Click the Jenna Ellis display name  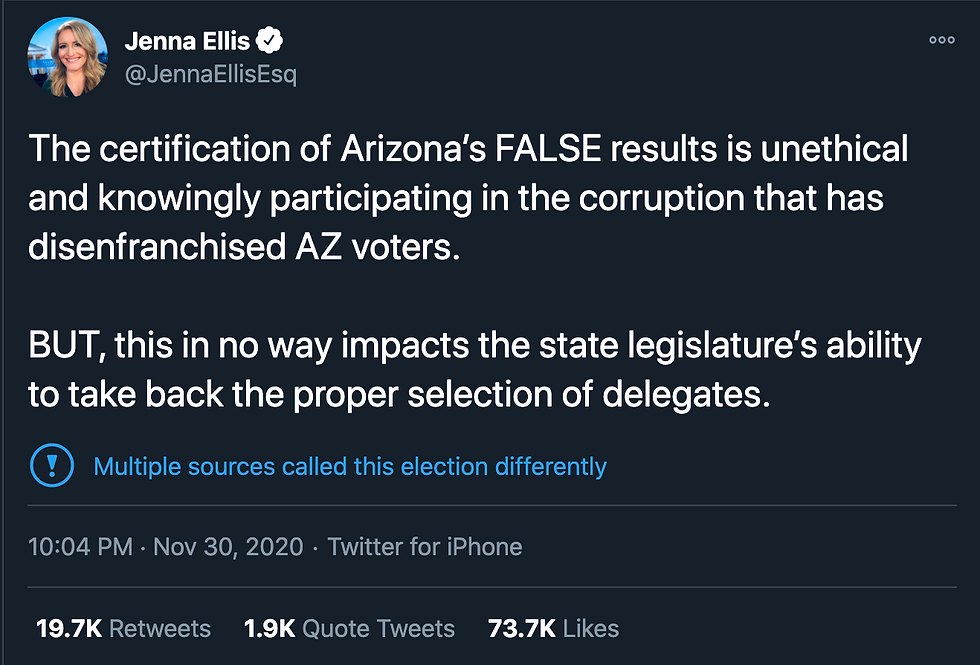coord(185,41)
